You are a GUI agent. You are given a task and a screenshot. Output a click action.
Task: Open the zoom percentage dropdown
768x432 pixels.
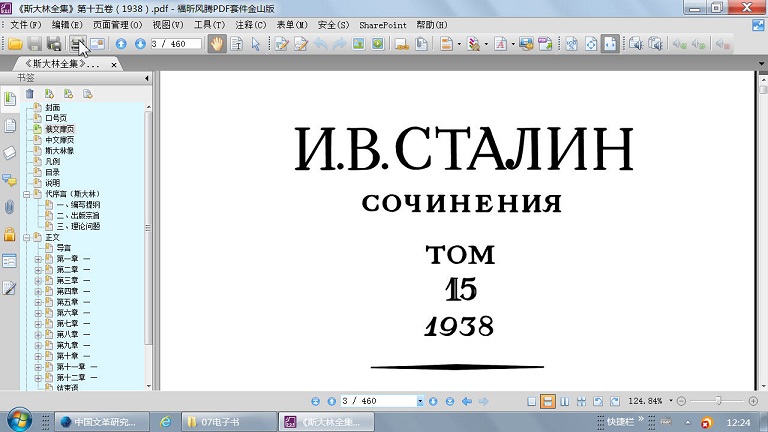(670, 401)
